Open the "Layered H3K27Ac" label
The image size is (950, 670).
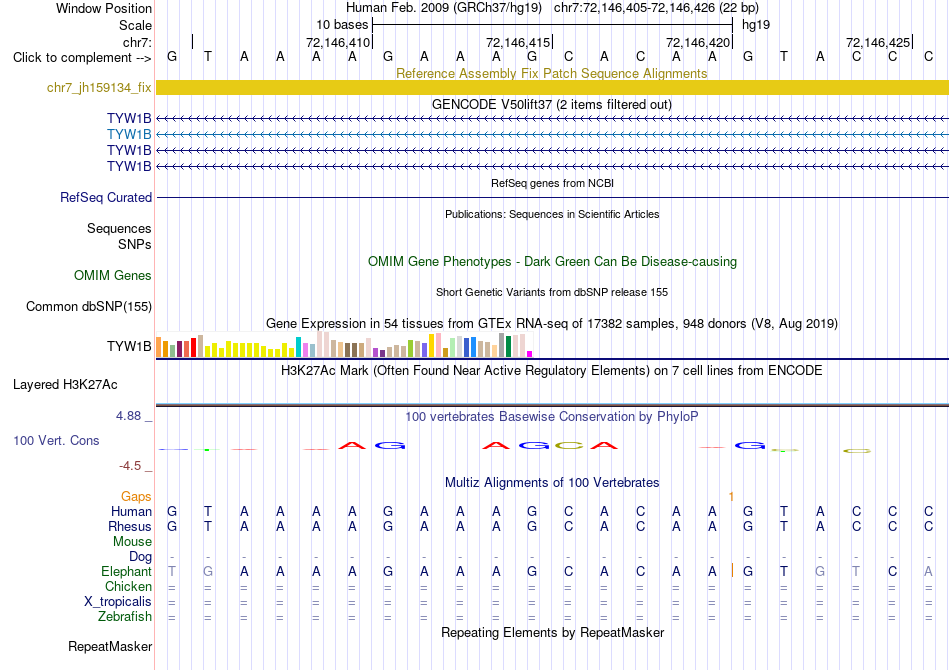click(x=65, y=385)
